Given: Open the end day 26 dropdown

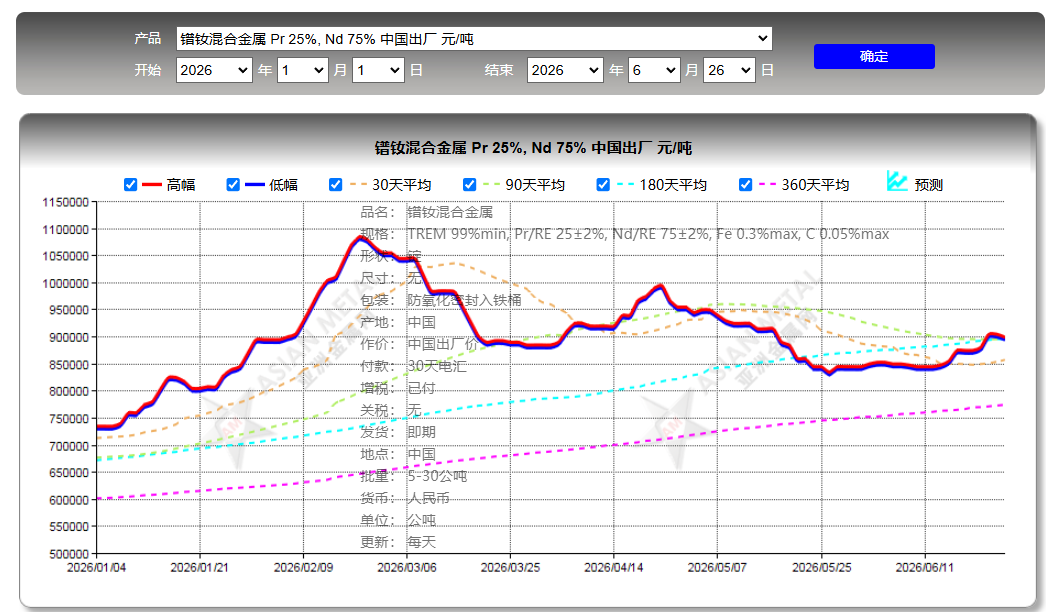Looking at the screenshot, I should pyautogui.click(x=729, y=70).
